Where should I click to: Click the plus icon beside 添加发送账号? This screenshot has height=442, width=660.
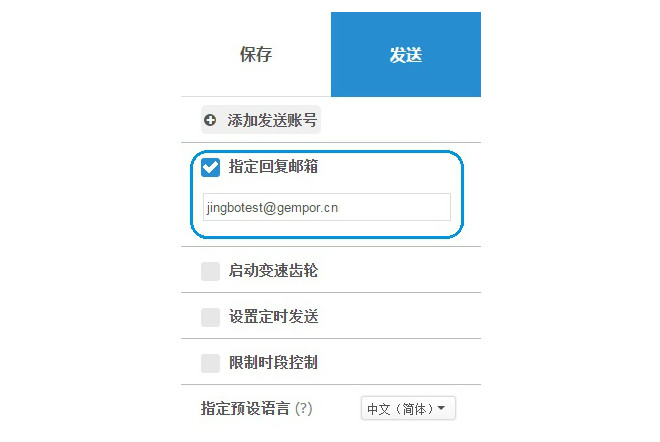click(x=210, y=120)
